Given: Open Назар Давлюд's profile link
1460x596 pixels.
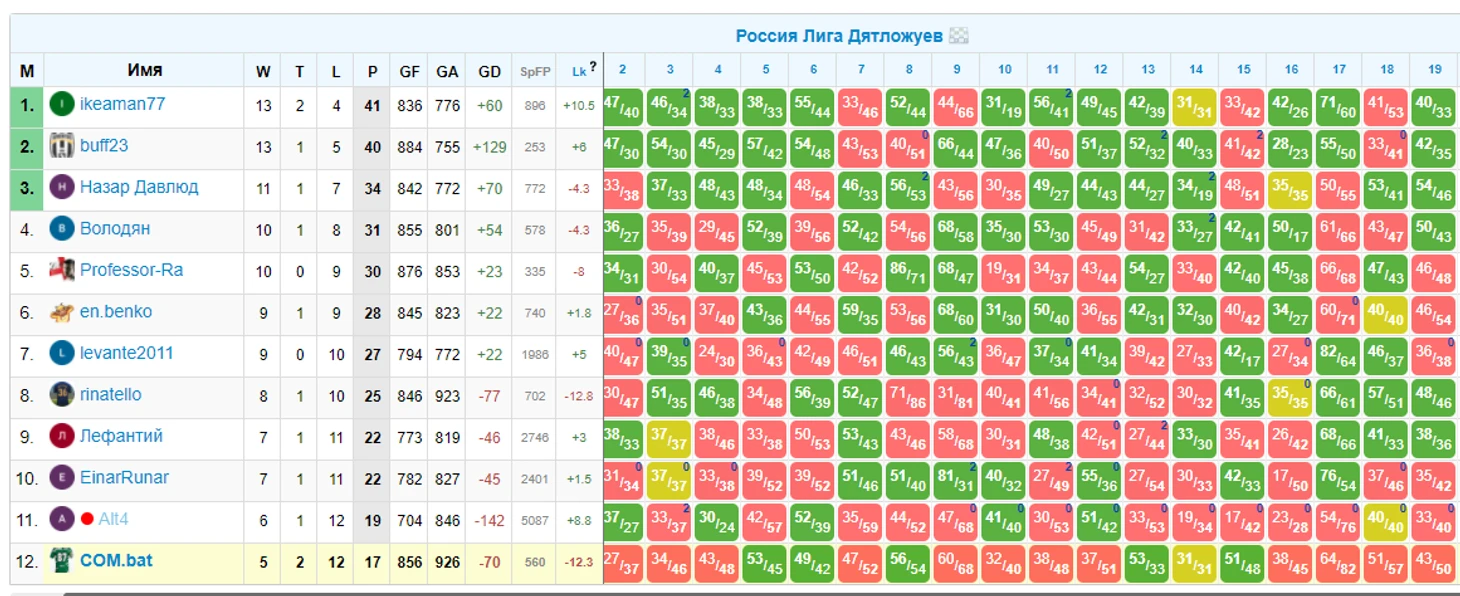Looking at the screenshot, I should 139,187.
